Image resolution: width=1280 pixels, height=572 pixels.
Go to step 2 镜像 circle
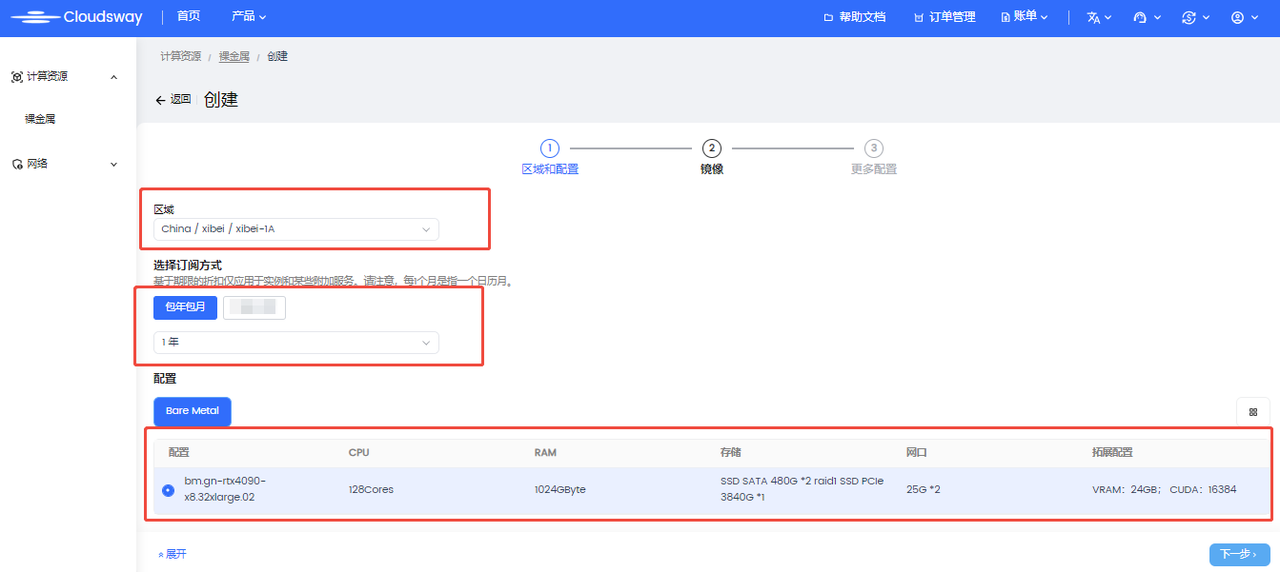pyautogui.click(x=711, y=148)
